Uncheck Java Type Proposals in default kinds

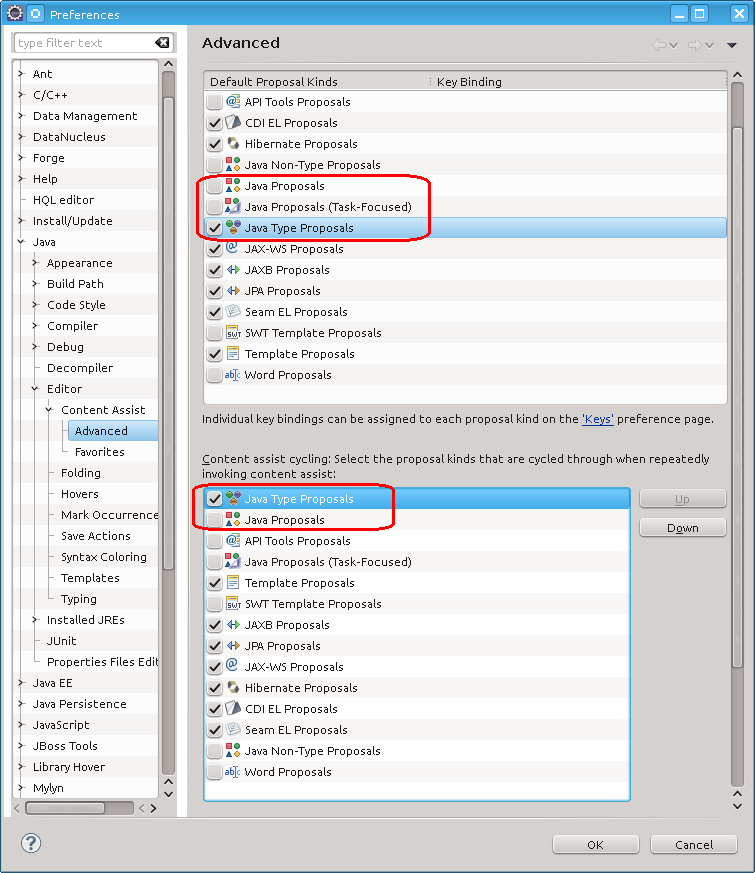(x=214, y=228)
